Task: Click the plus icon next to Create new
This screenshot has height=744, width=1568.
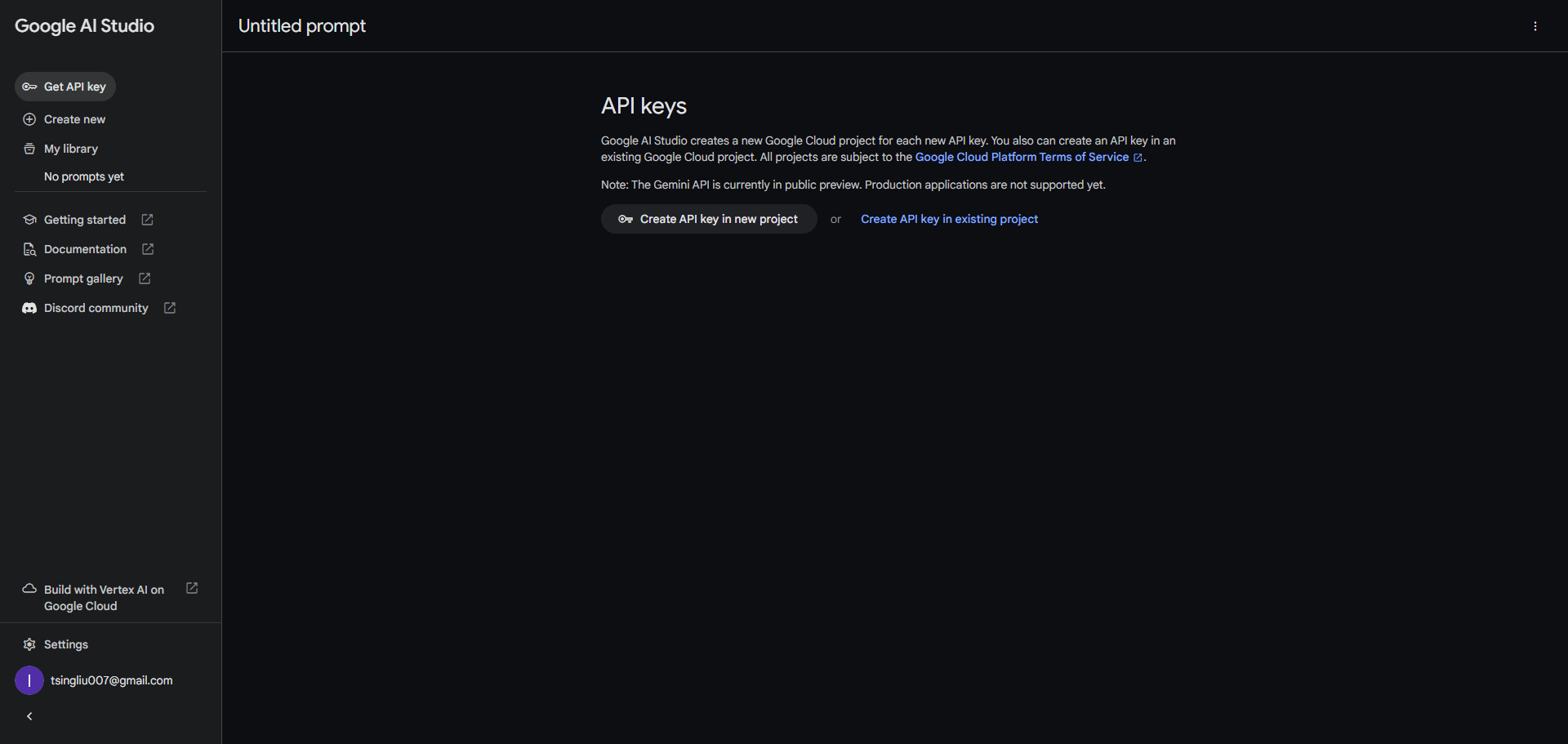Action: 29,119
